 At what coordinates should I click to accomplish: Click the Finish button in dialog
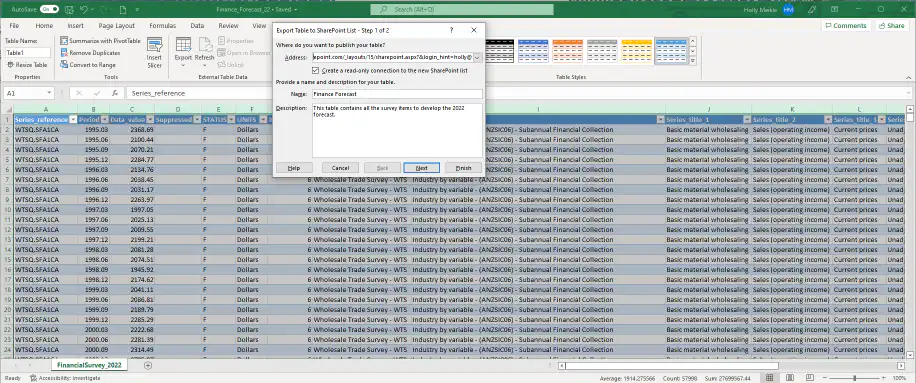coord(463,168)
